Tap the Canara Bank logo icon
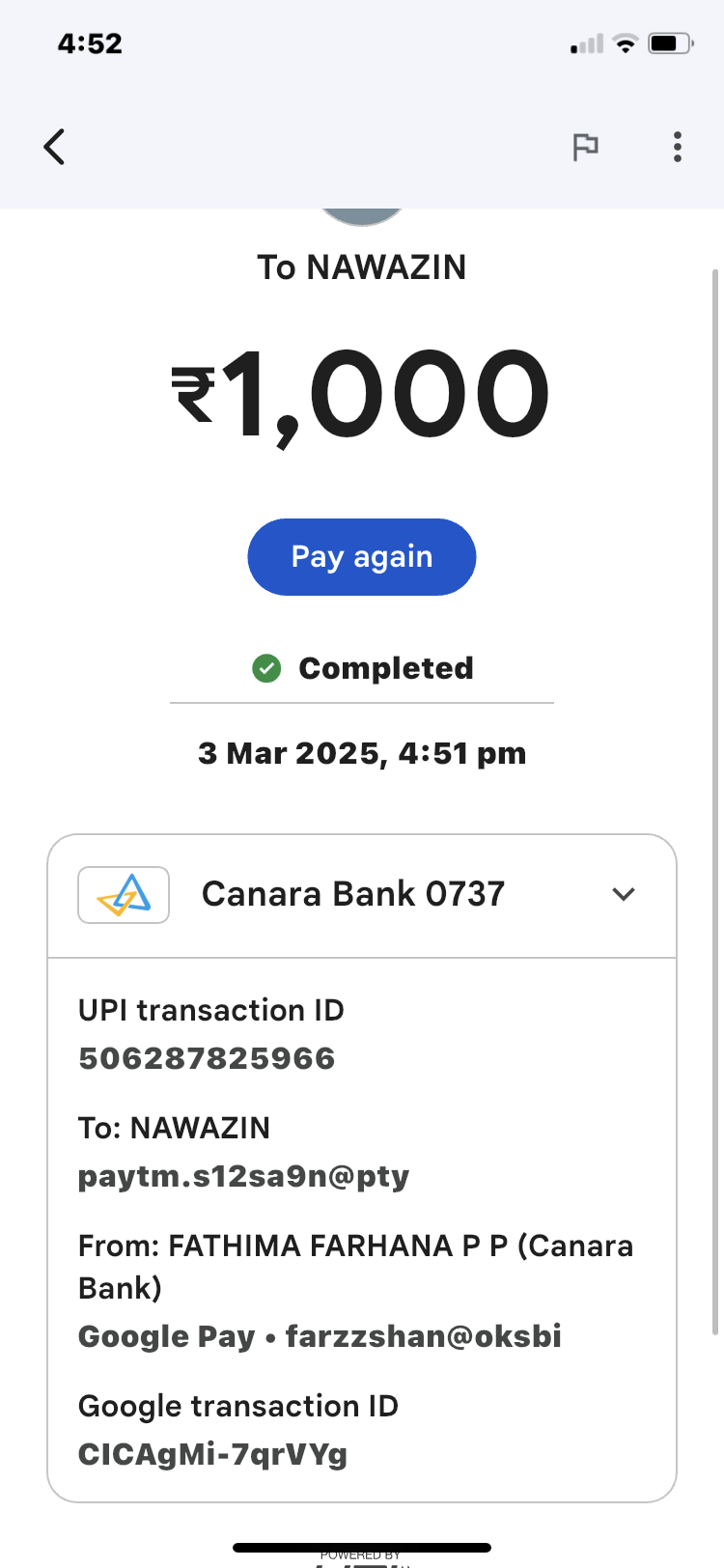Image resolution: width=724 pixels, height=1568 pixels. pyautogui.click(x=124, y=895)
